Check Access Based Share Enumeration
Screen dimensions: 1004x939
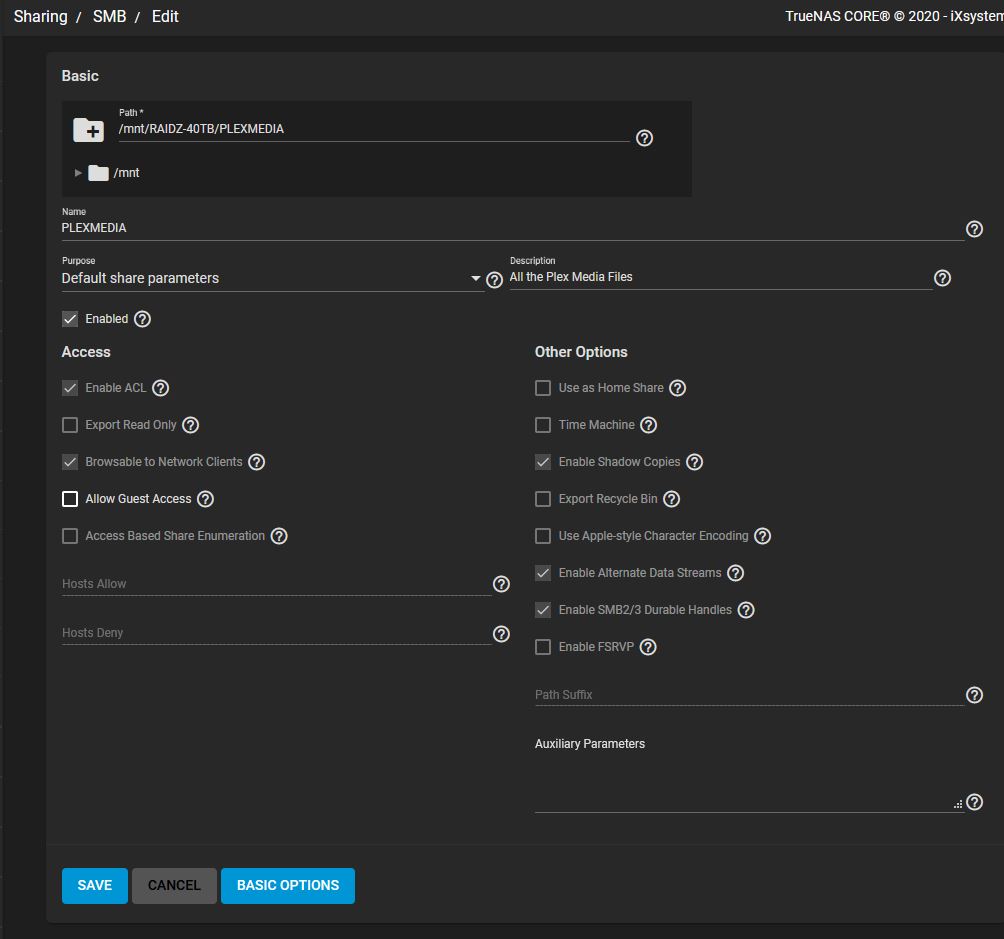click(x=70, y=536)
